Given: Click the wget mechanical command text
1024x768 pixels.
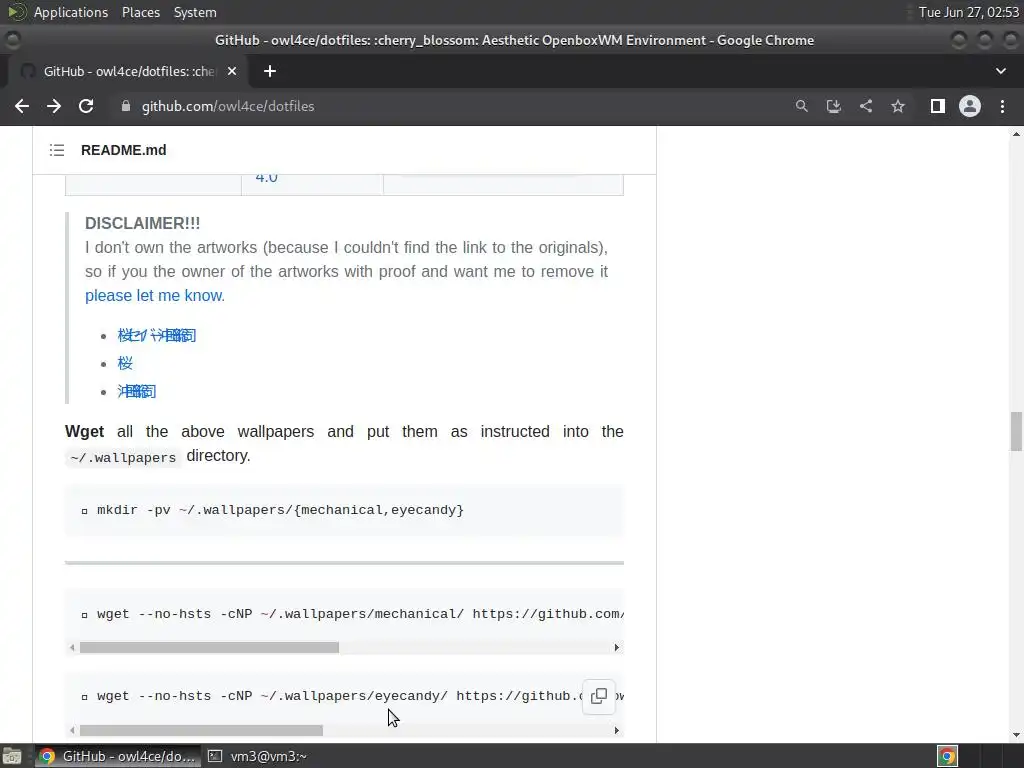Looking at the screenshot, I should coord(360,614).
